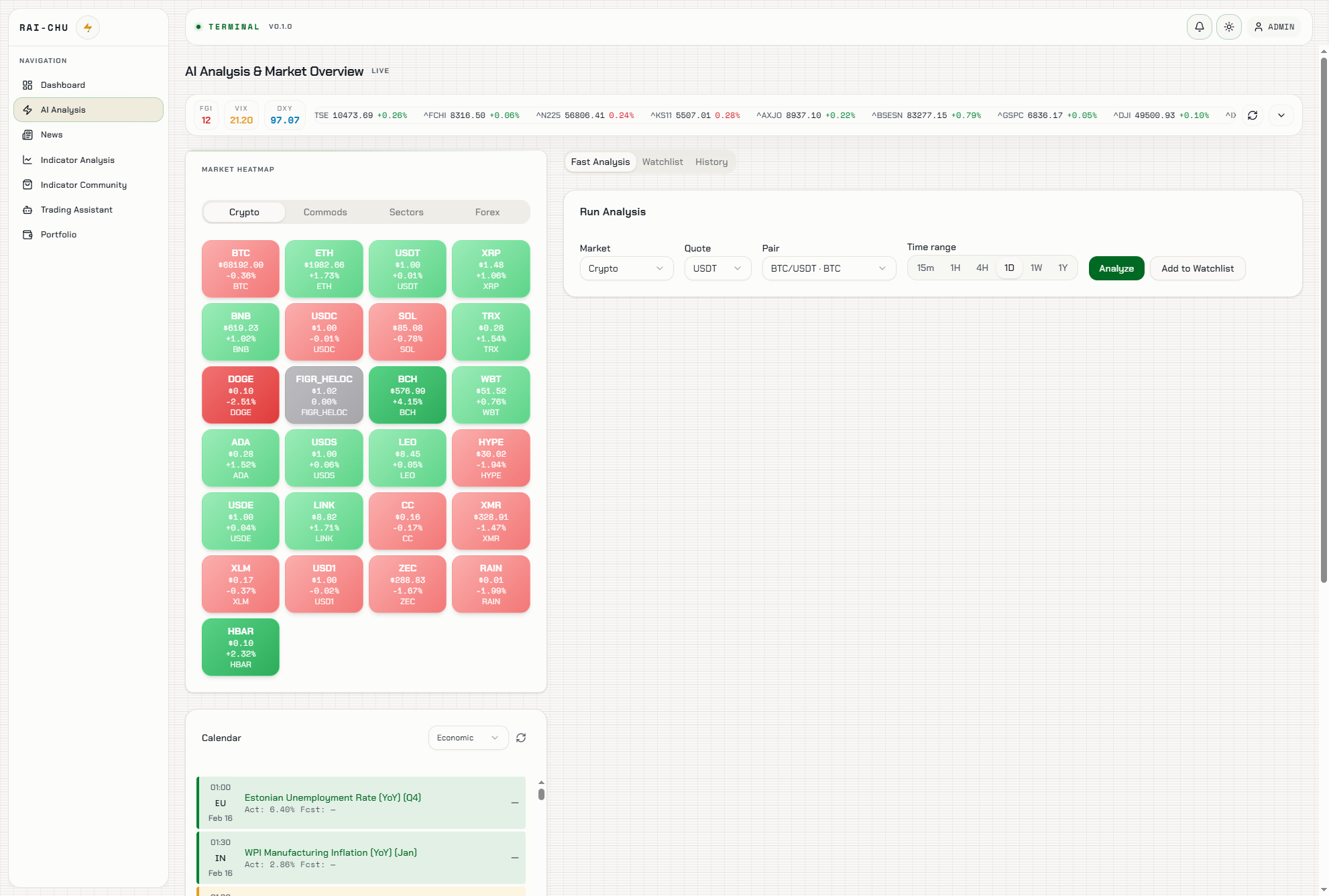Toggle the light/dark theme sun icon

[x=1228, y=27]
